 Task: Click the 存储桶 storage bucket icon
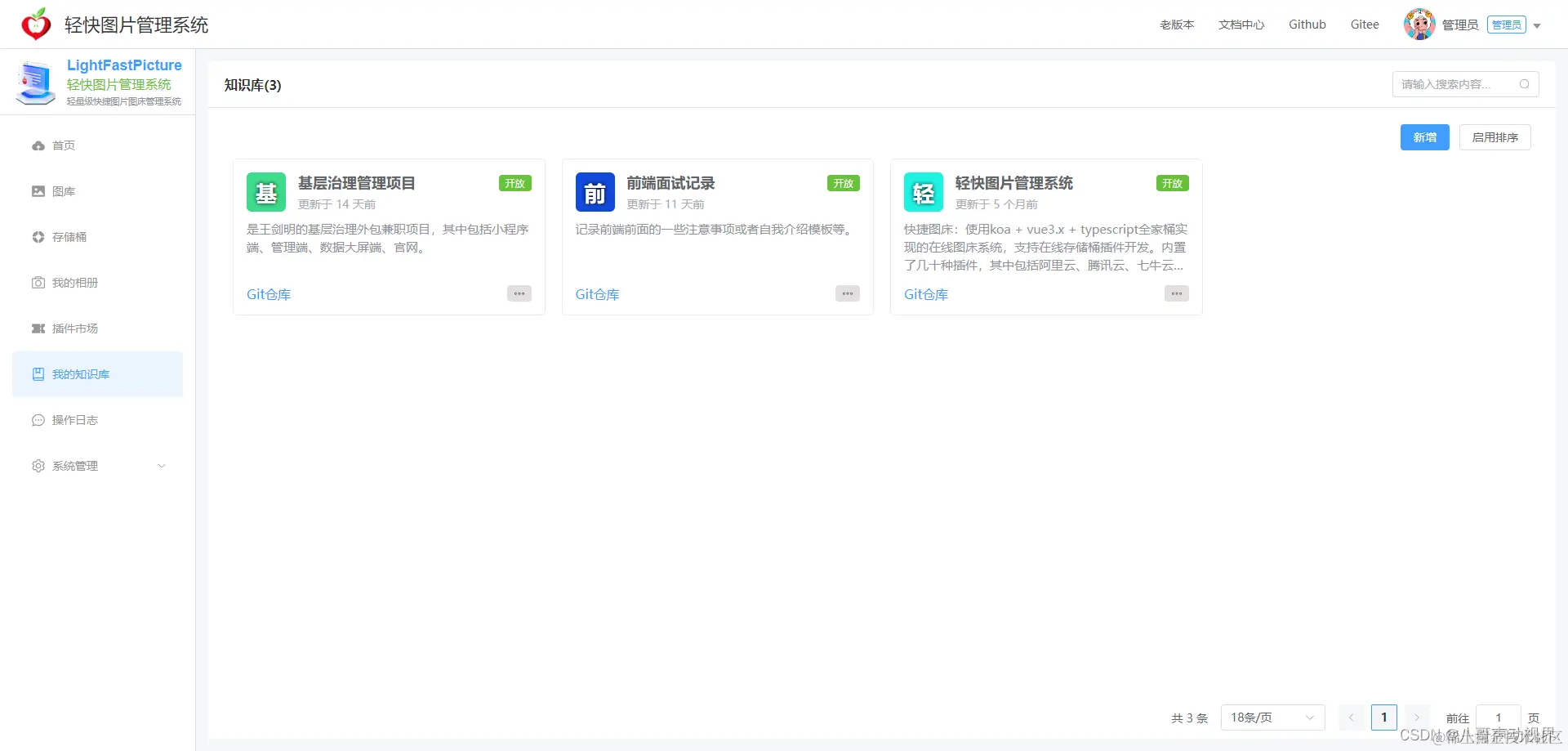tap(38, 237)
